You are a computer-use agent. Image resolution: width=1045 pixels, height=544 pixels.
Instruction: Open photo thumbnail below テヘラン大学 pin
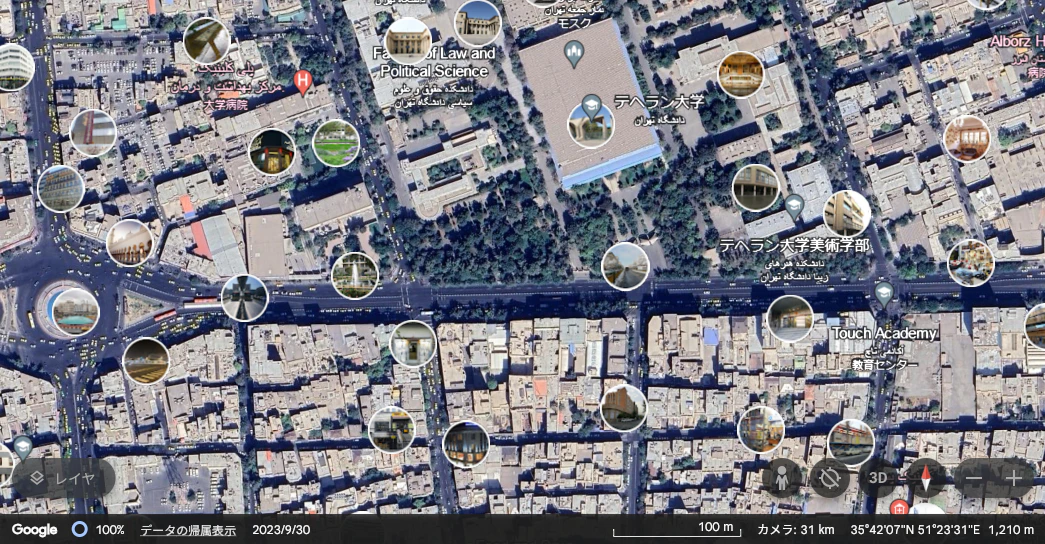tap(591, 125)
